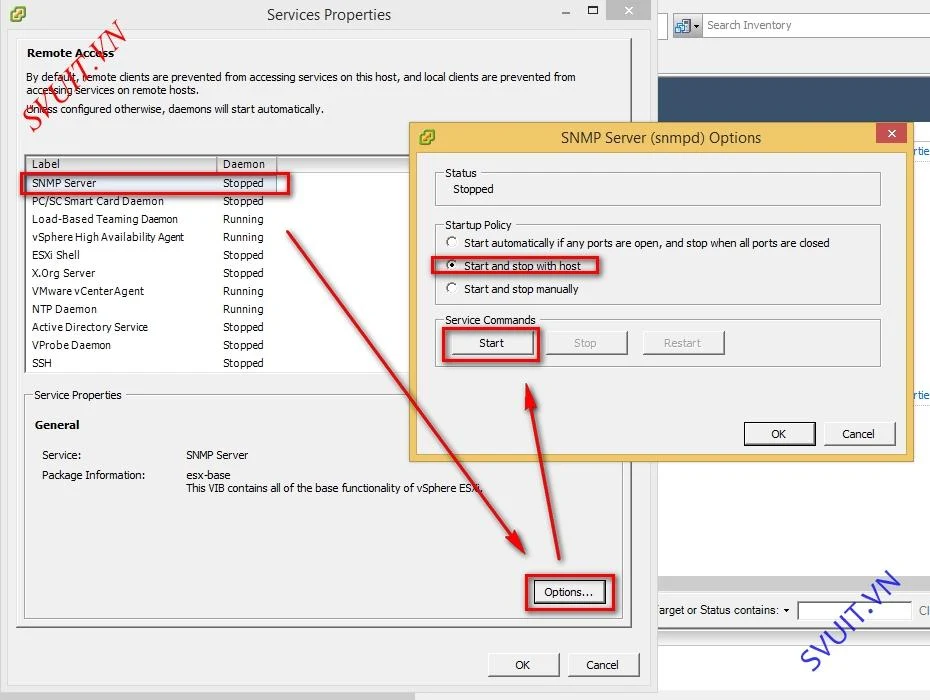Open the 'Target or Status contains' filter dropdown
Screen dimensions: 930x700
pos(786,610)
